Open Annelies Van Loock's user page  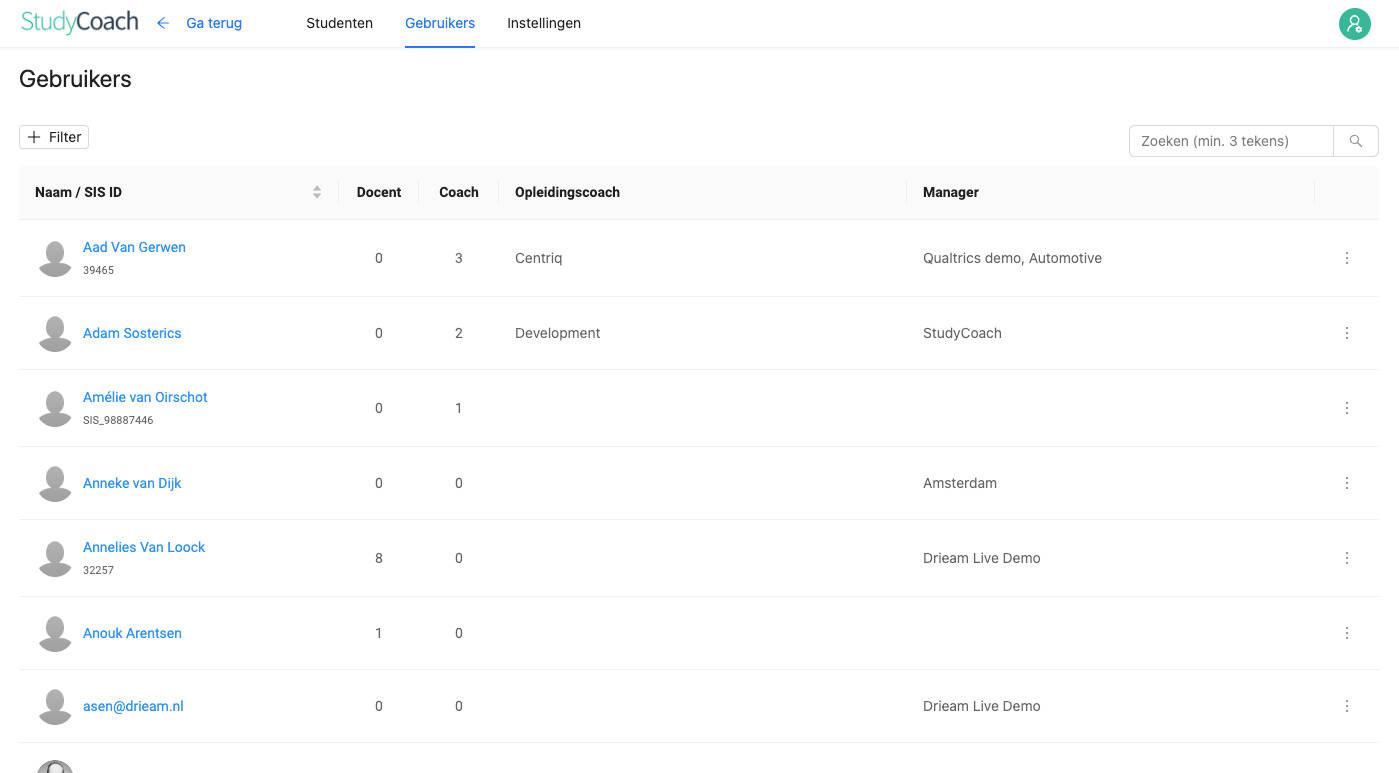(x=144, y=547)
